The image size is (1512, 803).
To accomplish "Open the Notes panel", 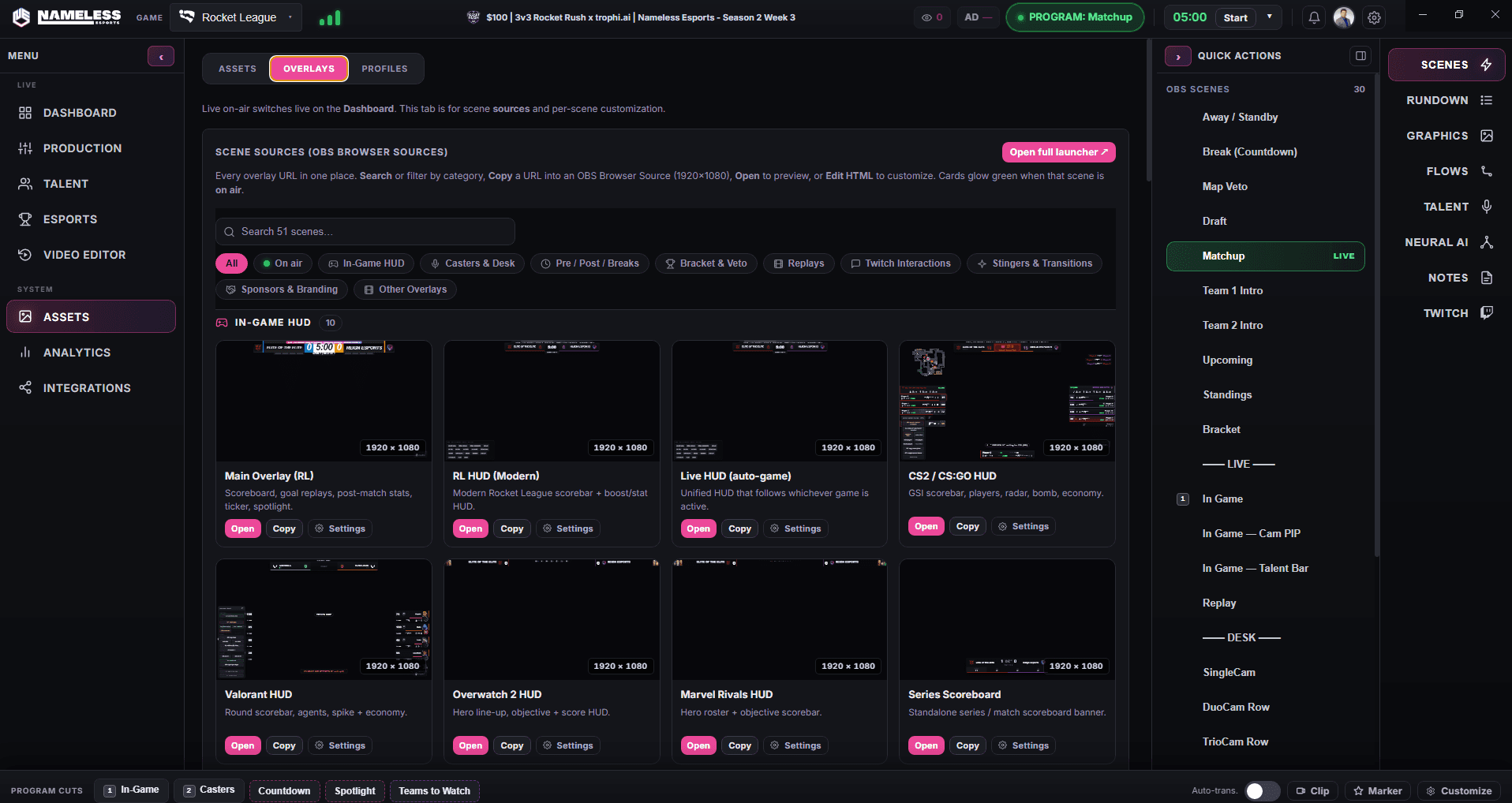I will coord(1447,278).
